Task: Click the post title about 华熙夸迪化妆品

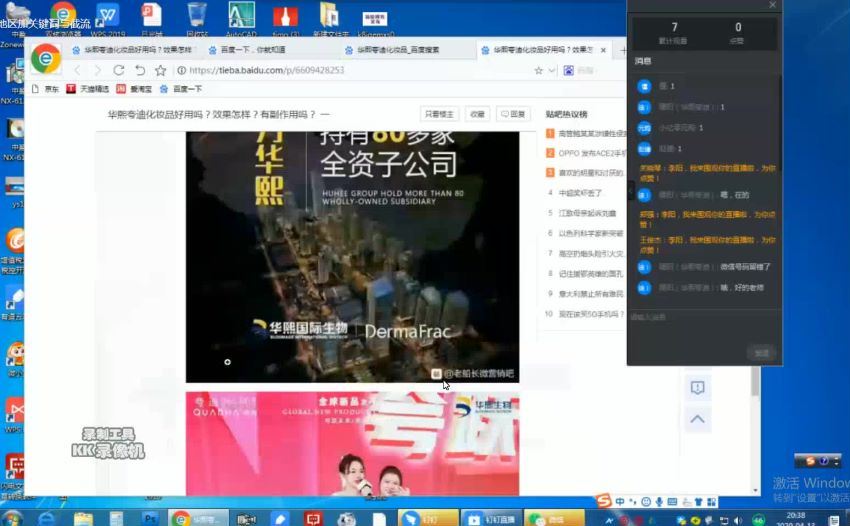Action: (218, 114)
